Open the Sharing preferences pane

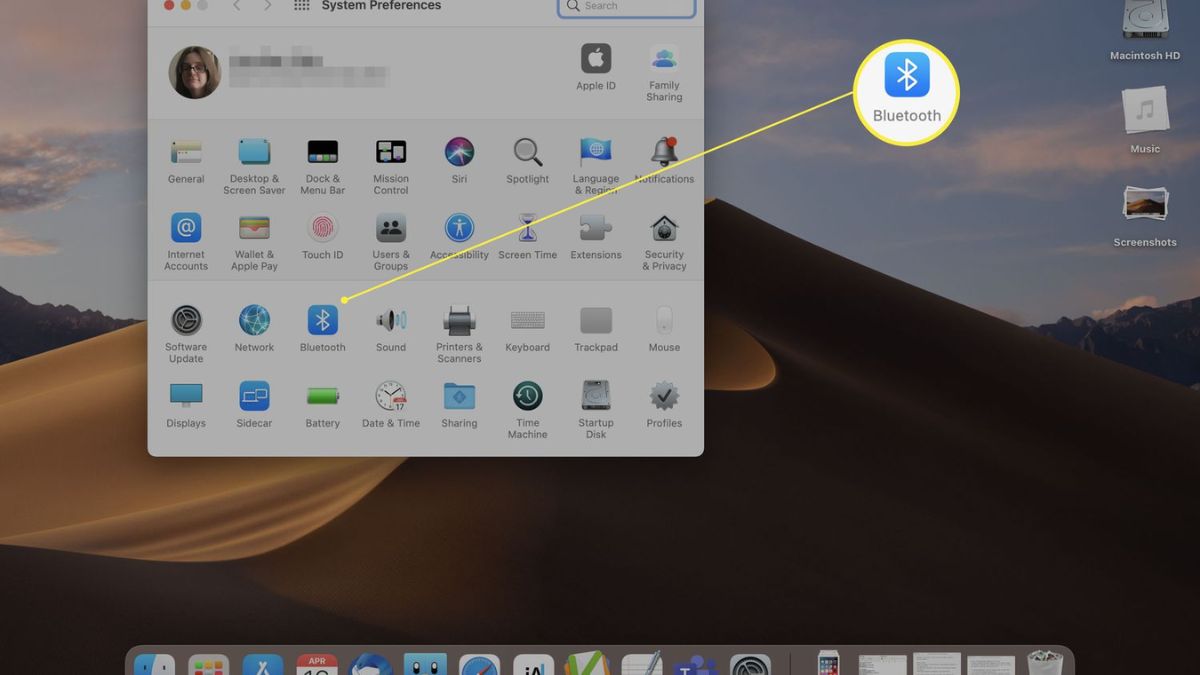(x=459, y=396)
